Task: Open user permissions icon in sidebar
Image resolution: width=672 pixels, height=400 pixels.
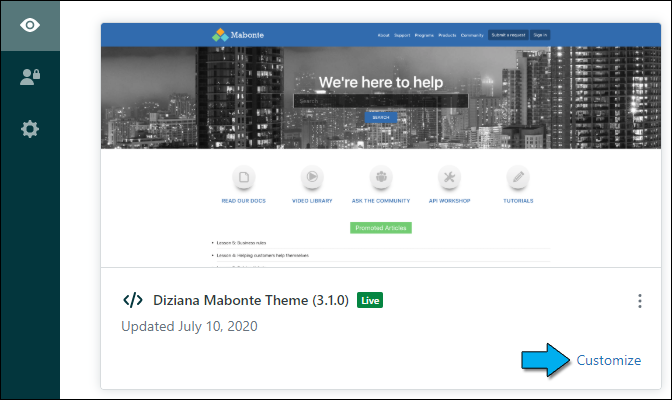Action: (x=30, y=77)
